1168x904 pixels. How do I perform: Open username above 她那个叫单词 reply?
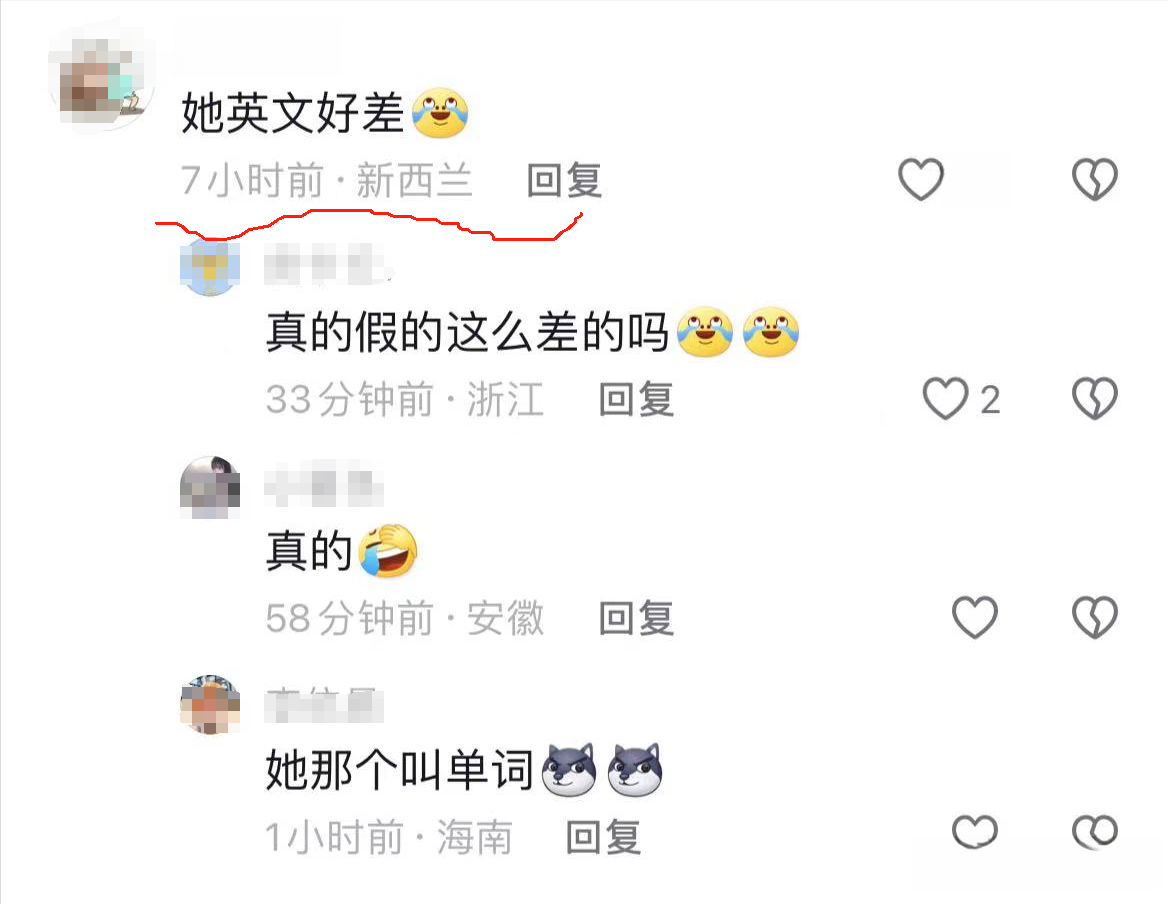coord(323,704)
